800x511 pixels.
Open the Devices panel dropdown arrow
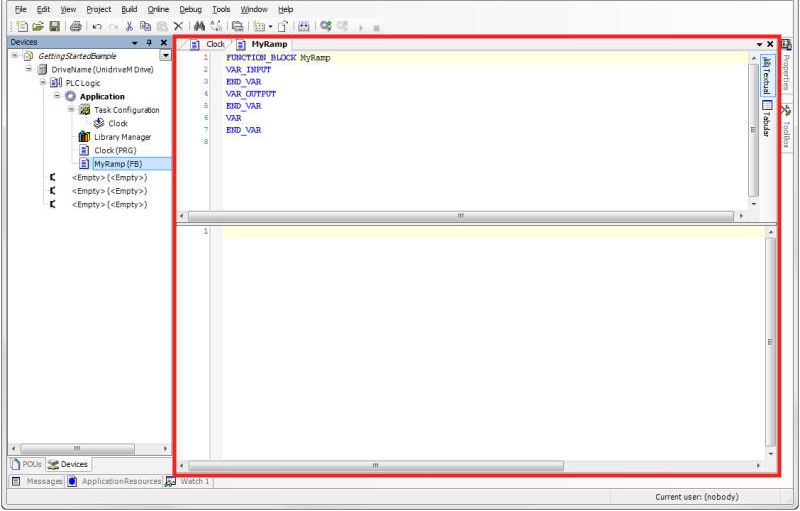135,43
